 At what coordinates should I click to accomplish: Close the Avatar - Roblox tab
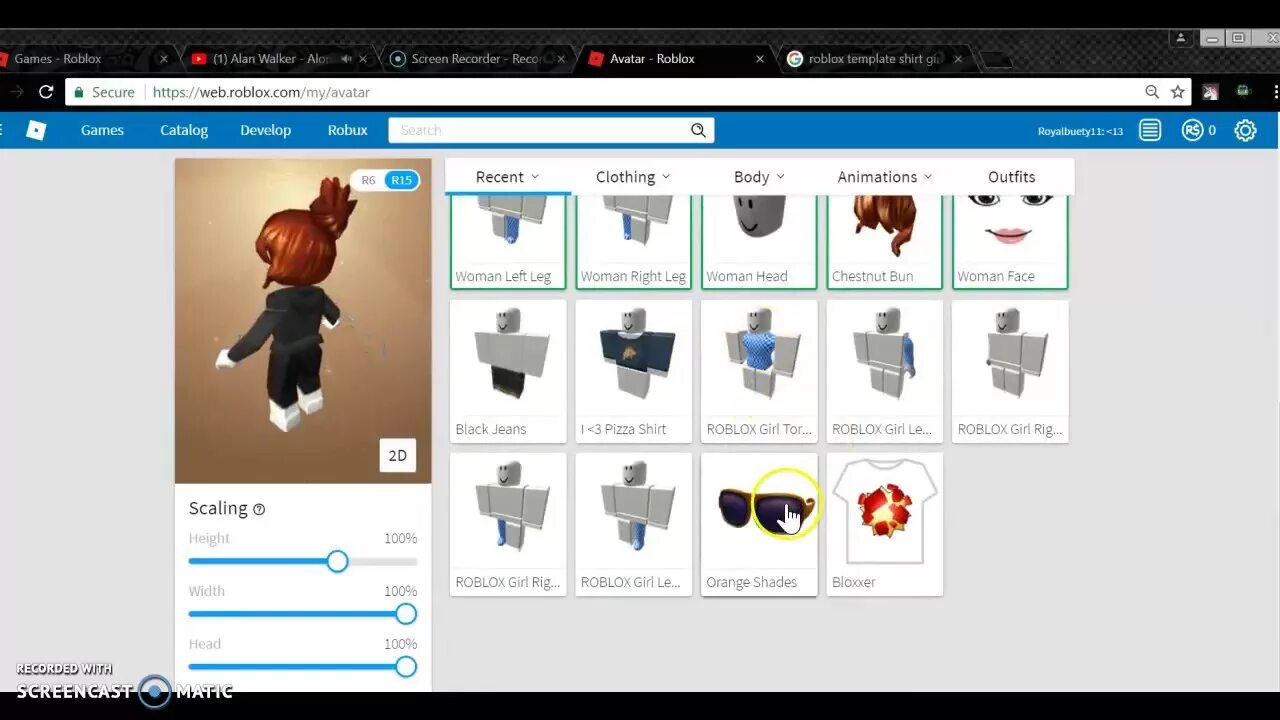coord(760,59)
